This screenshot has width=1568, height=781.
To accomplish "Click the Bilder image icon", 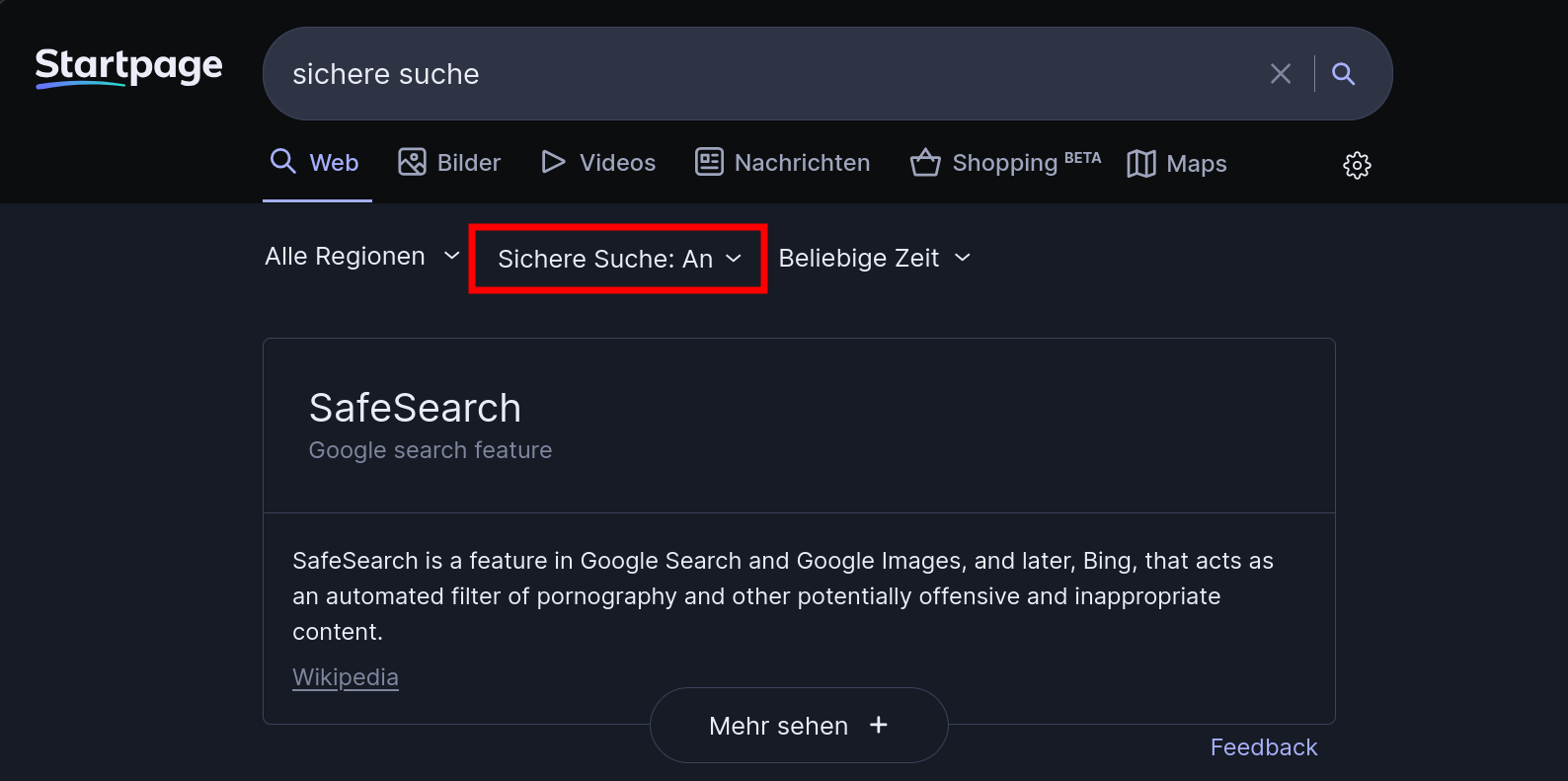I will [x=412, y=162].
